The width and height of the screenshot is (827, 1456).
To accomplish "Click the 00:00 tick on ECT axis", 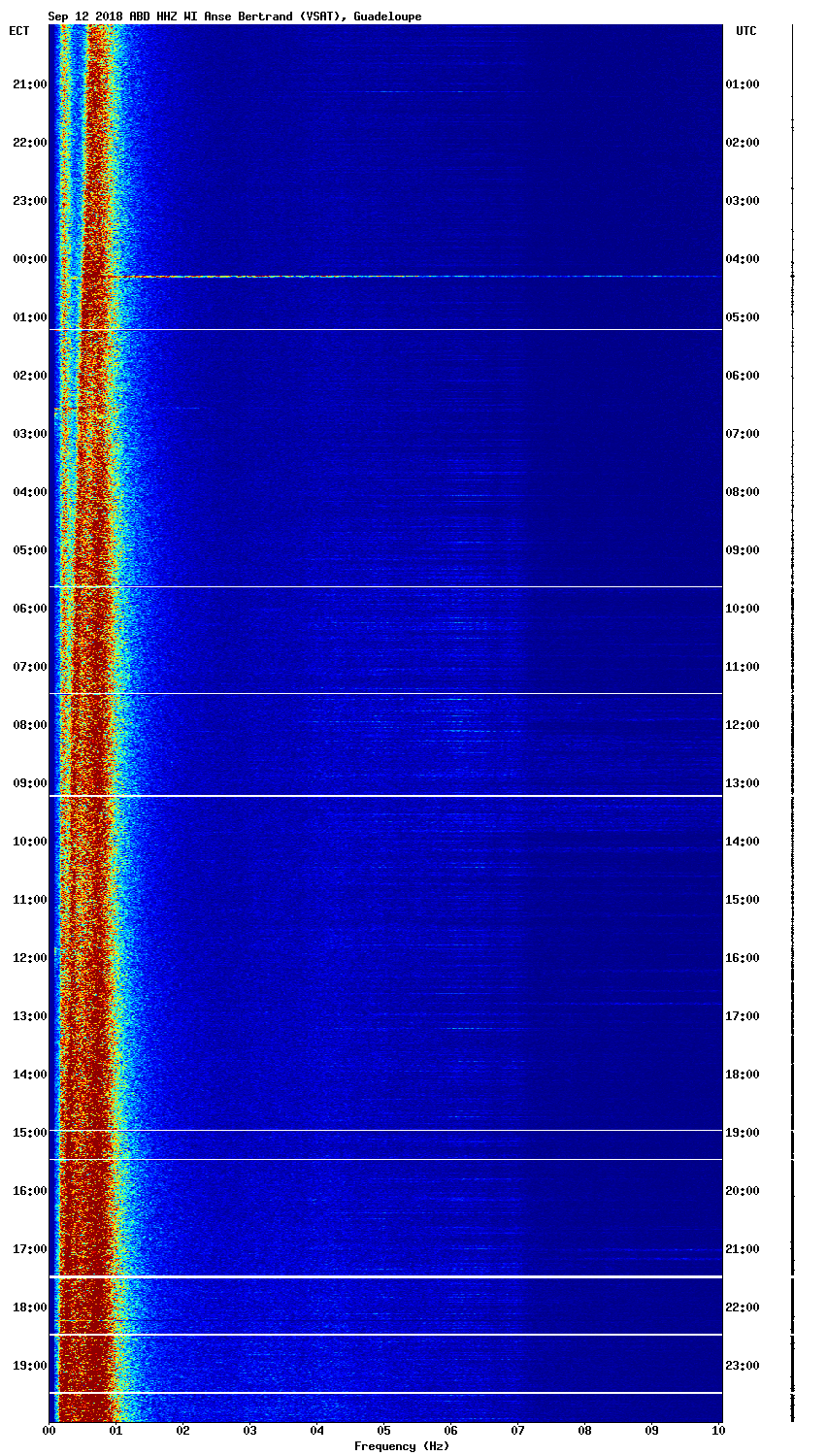I will [29, 259].
